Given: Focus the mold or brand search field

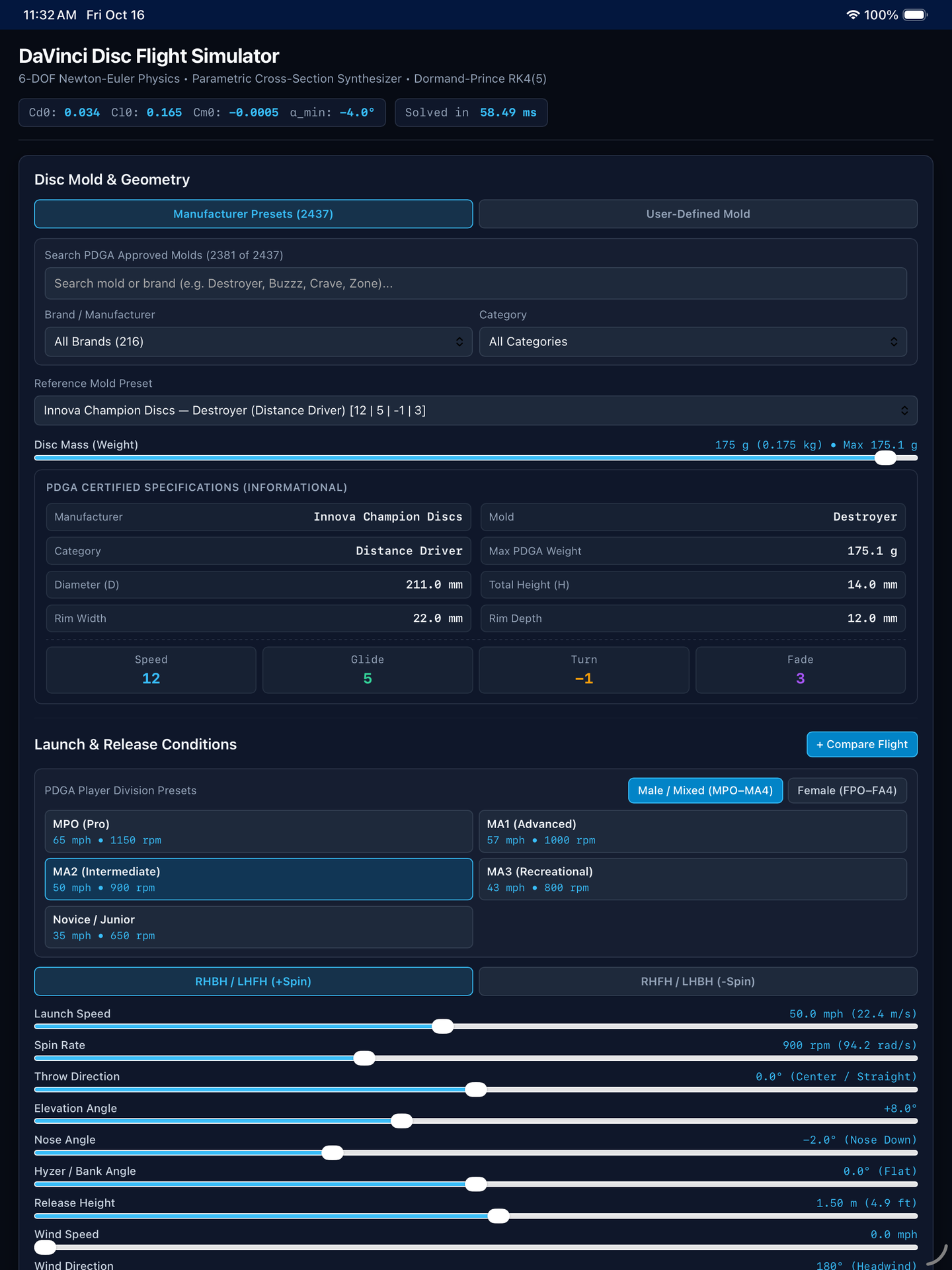Looking at the screenshot, I should pos(476,283).
